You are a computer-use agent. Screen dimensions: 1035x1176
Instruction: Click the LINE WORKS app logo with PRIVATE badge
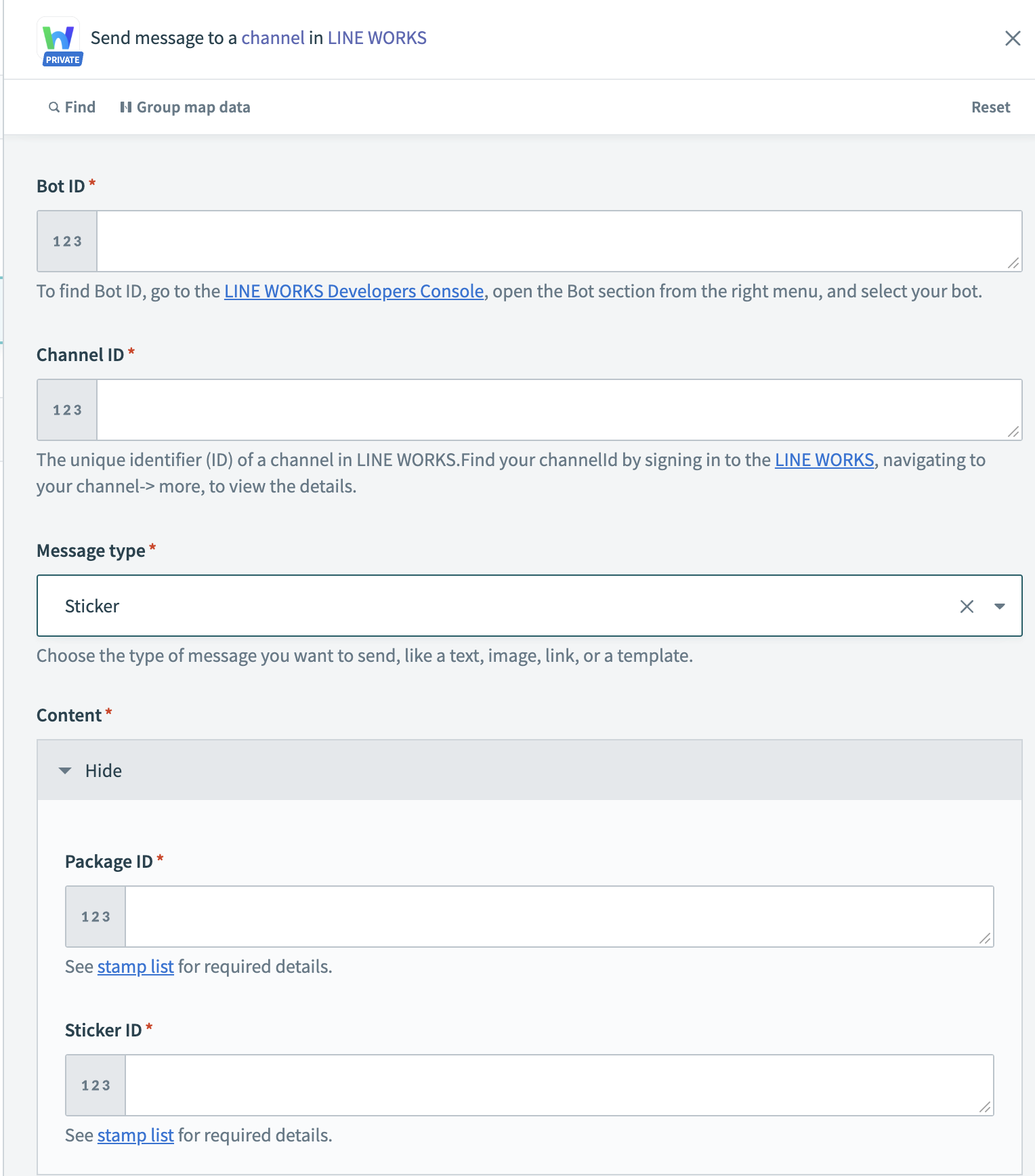click(60, 37)
